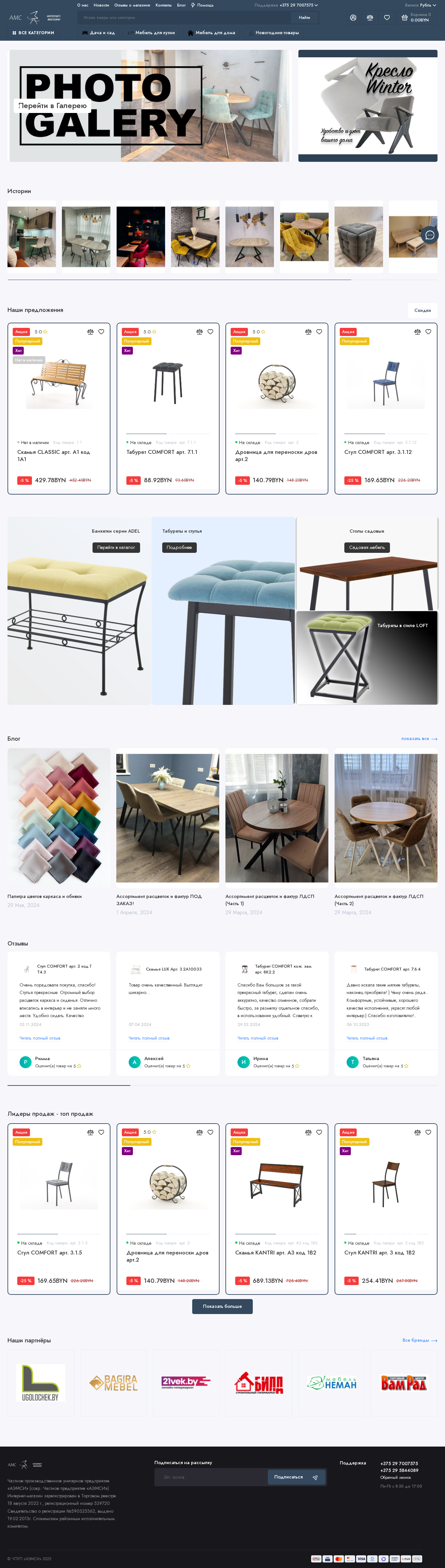
Task: Open the shopping cart basket icon
Action: pos(404,18)
